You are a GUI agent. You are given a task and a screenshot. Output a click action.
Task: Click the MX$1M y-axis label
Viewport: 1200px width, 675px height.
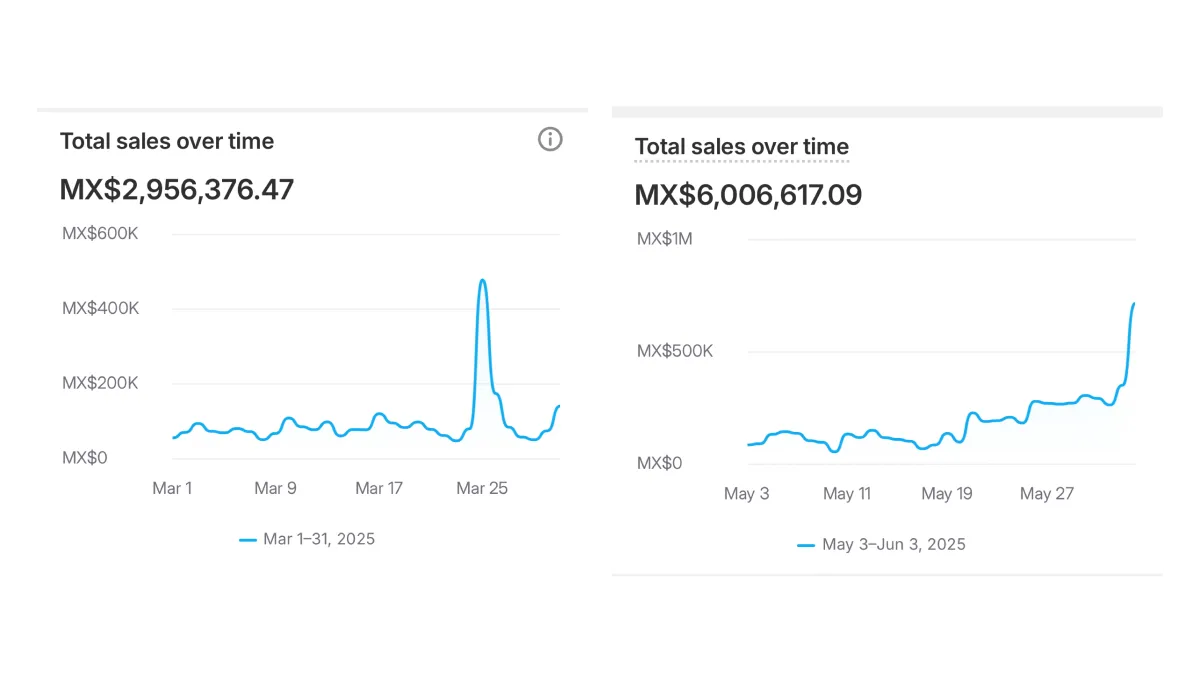pos(665,239)
